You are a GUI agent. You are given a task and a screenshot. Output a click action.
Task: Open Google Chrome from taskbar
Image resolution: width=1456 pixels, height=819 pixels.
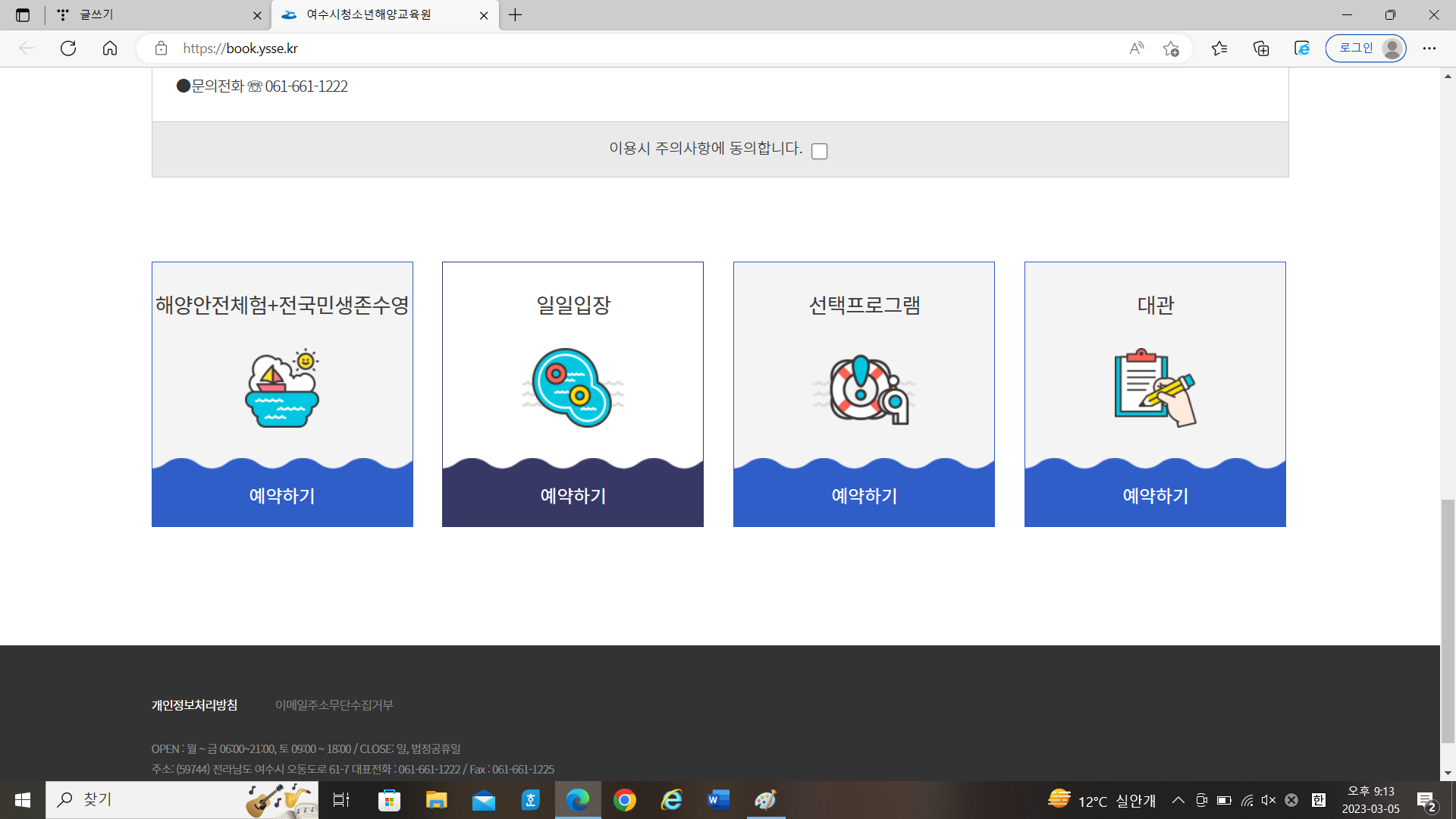(x=625, y=800)
